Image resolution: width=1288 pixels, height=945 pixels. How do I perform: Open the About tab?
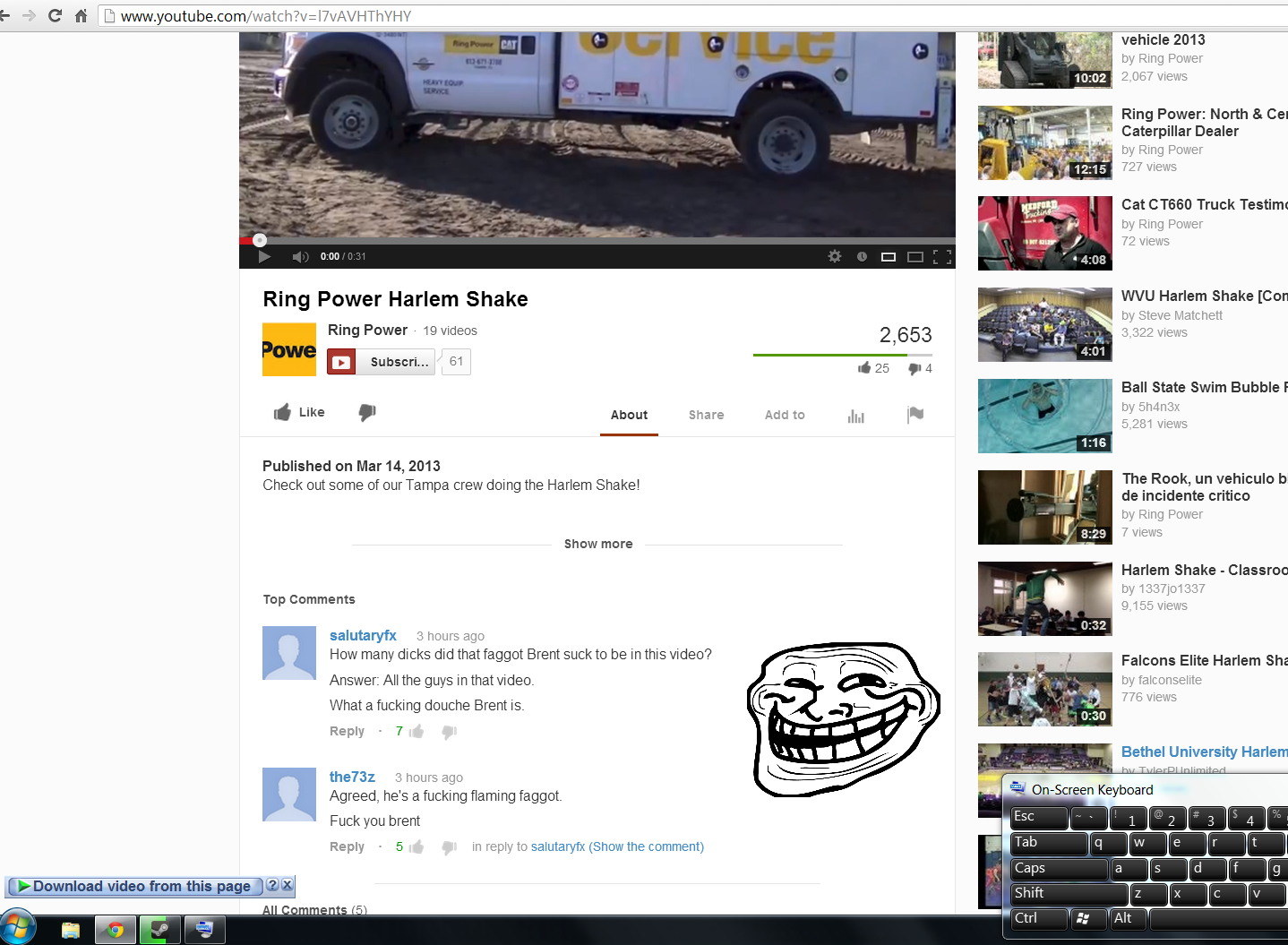point(629,415)
